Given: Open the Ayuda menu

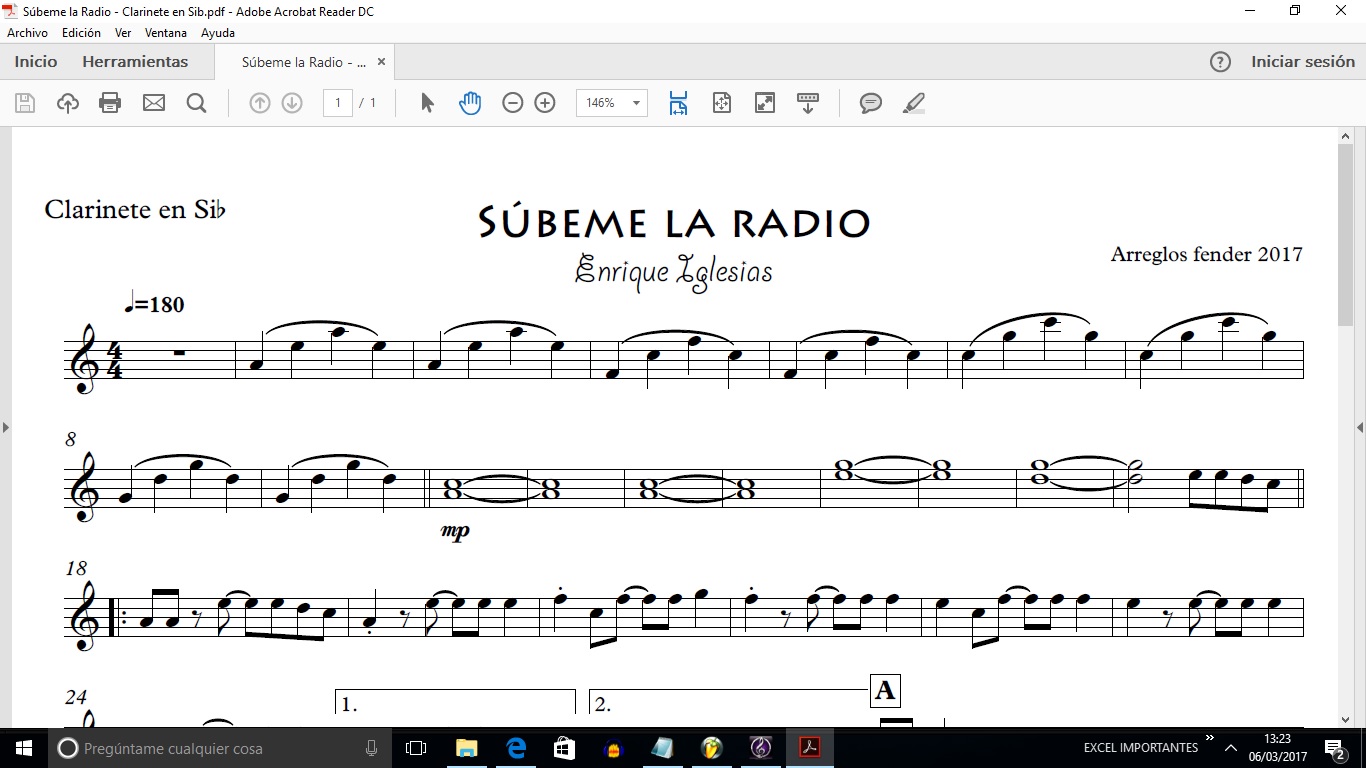Looking at the screenshot, I should [x=218, y=33].
